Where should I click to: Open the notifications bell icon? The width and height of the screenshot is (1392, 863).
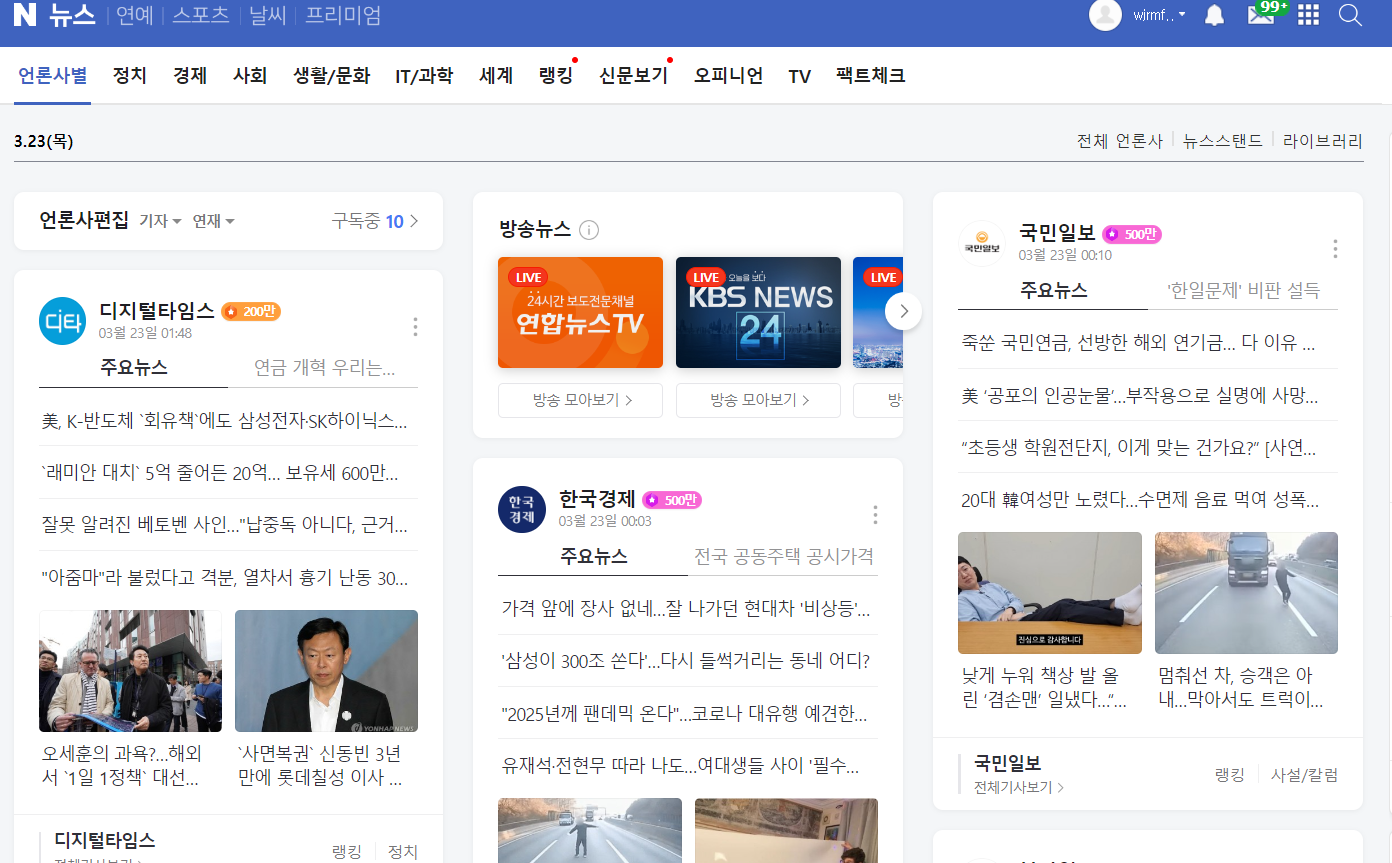[1214, 15]
